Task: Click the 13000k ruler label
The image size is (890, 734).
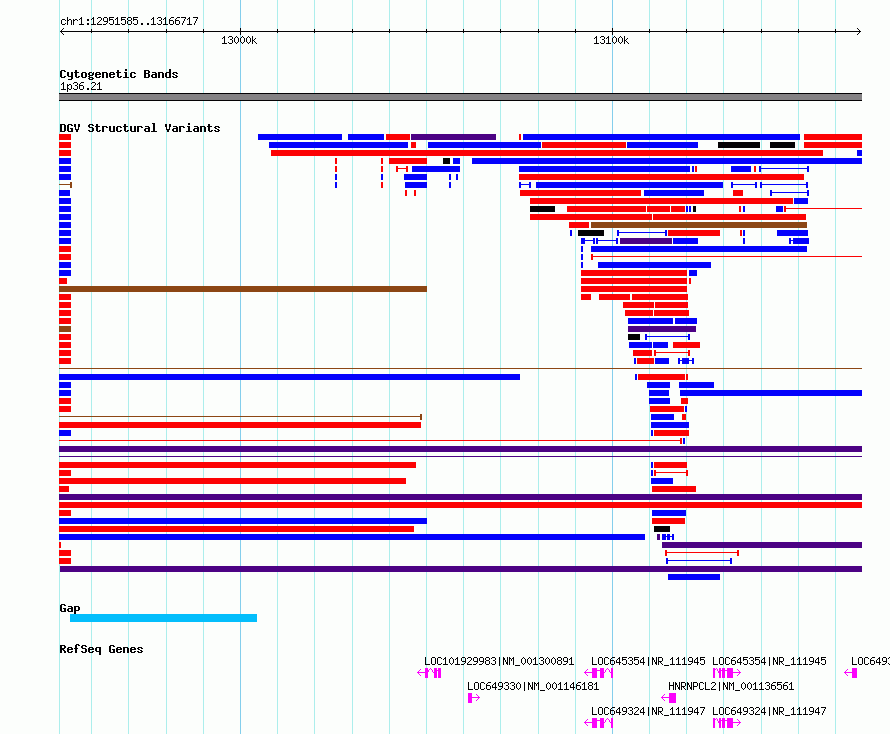Action: (239, 40)
